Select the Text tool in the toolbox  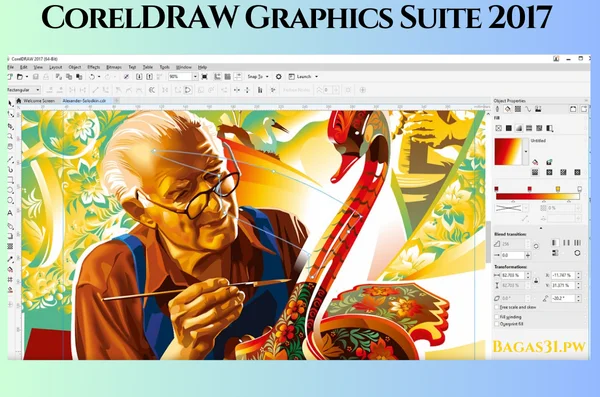[10, 213]
